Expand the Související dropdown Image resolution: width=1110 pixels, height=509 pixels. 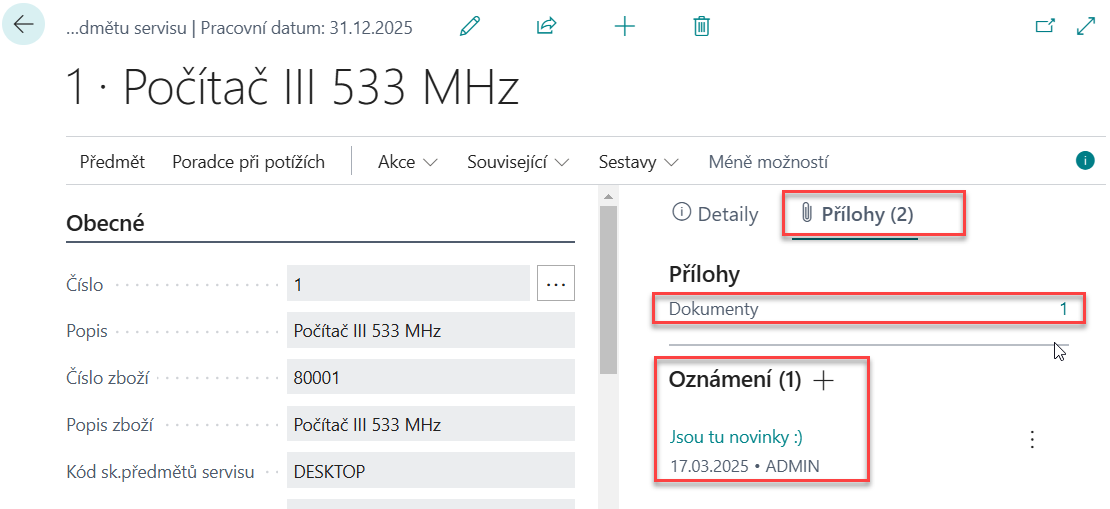click(518, 162)
